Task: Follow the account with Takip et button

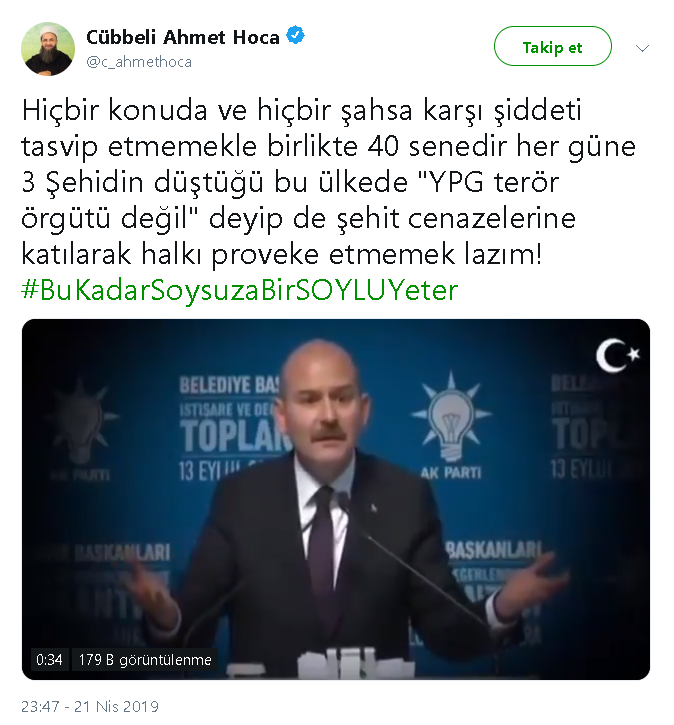Action: 552,46
